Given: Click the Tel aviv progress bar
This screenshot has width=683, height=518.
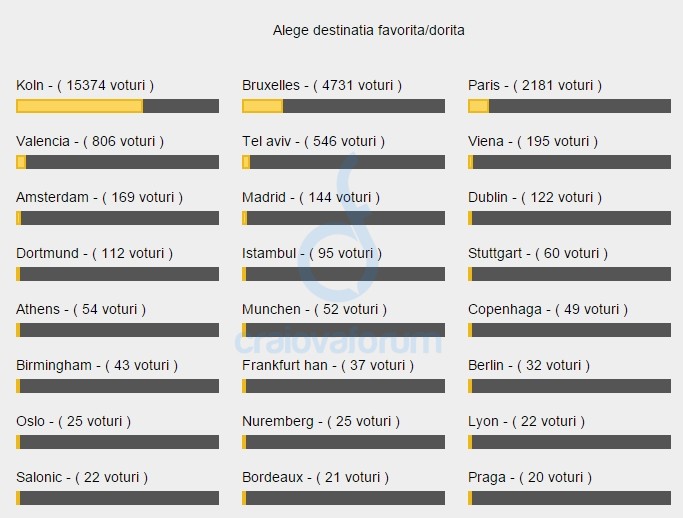Looking at the screenshot, I should click(x=344, y=162).
